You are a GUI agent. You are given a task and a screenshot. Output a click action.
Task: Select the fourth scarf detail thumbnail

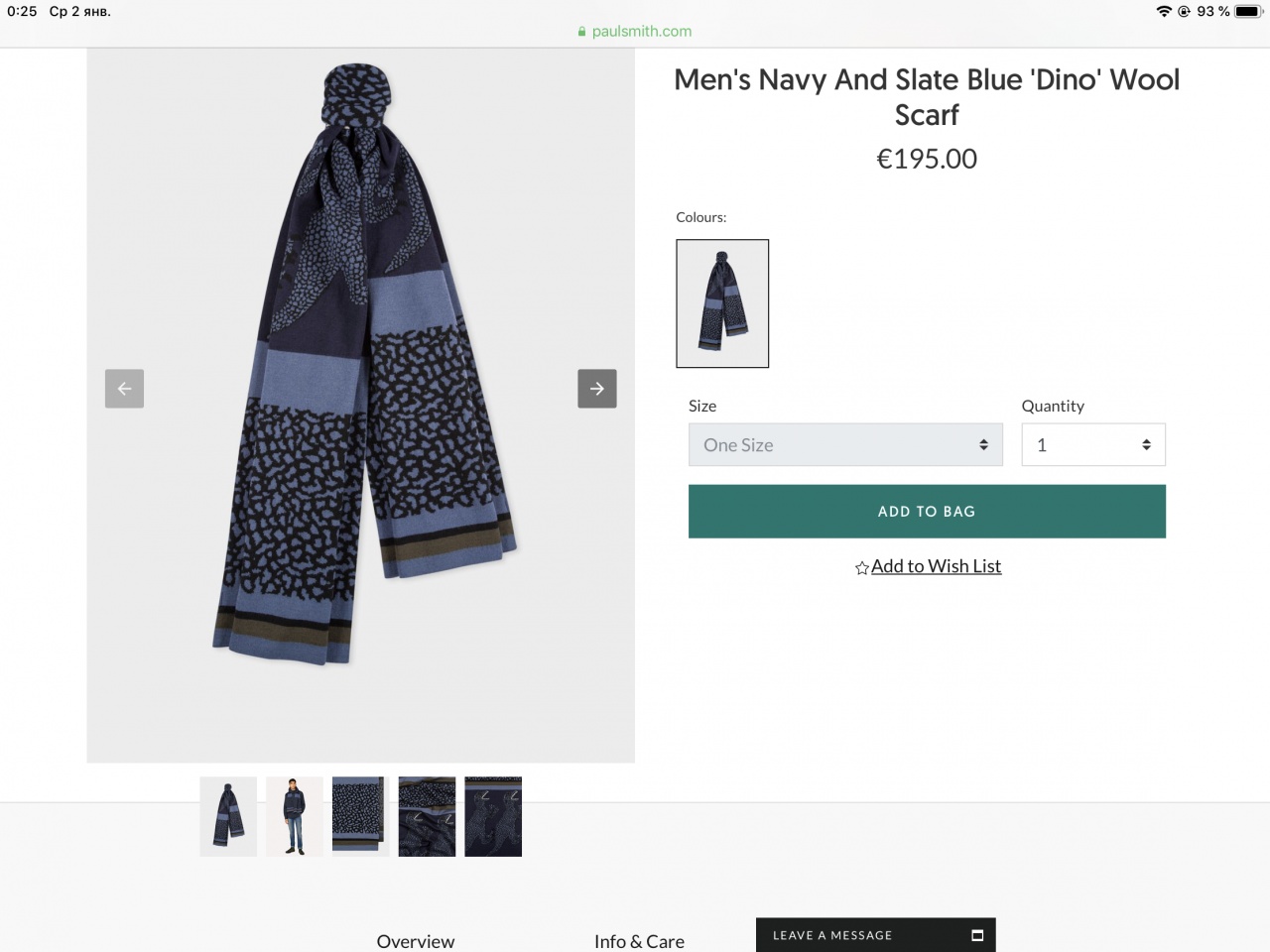[427, 816]
